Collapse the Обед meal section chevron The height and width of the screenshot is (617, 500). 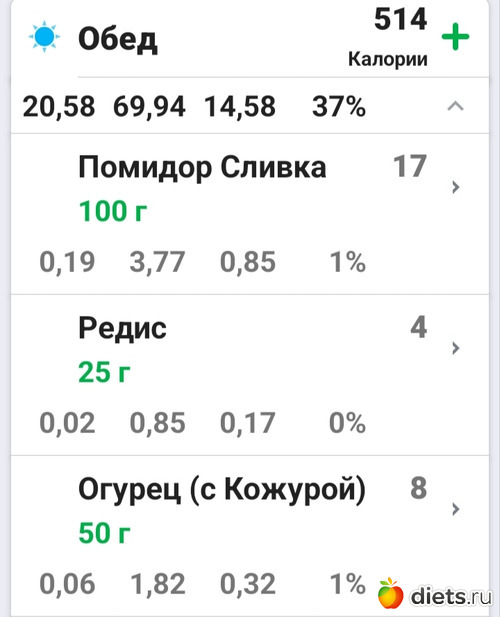(x=456, y=106)
